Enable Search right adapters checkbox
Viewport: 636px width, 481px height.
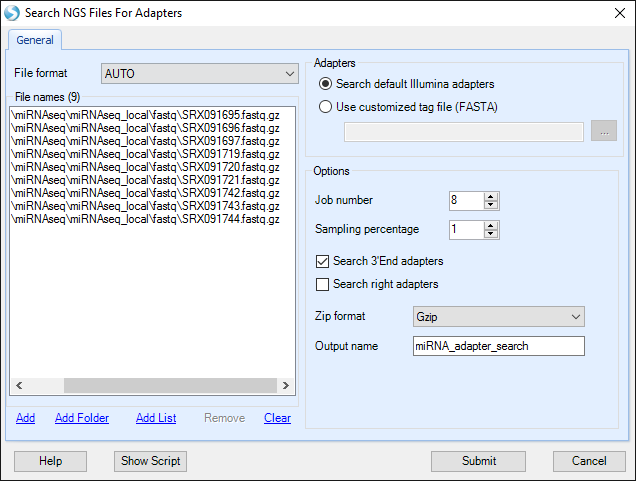pyautogui.click(x=322, y=284)
